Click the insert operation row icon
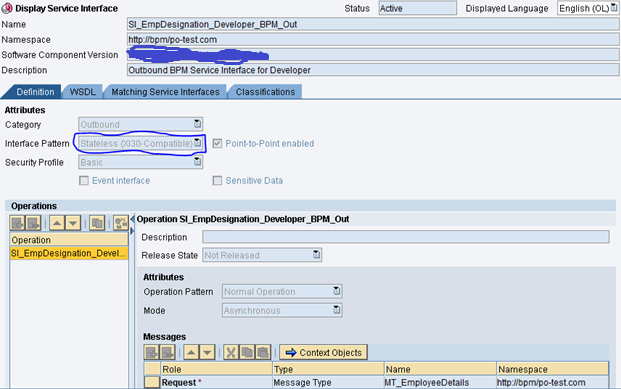 coord(17,223)
